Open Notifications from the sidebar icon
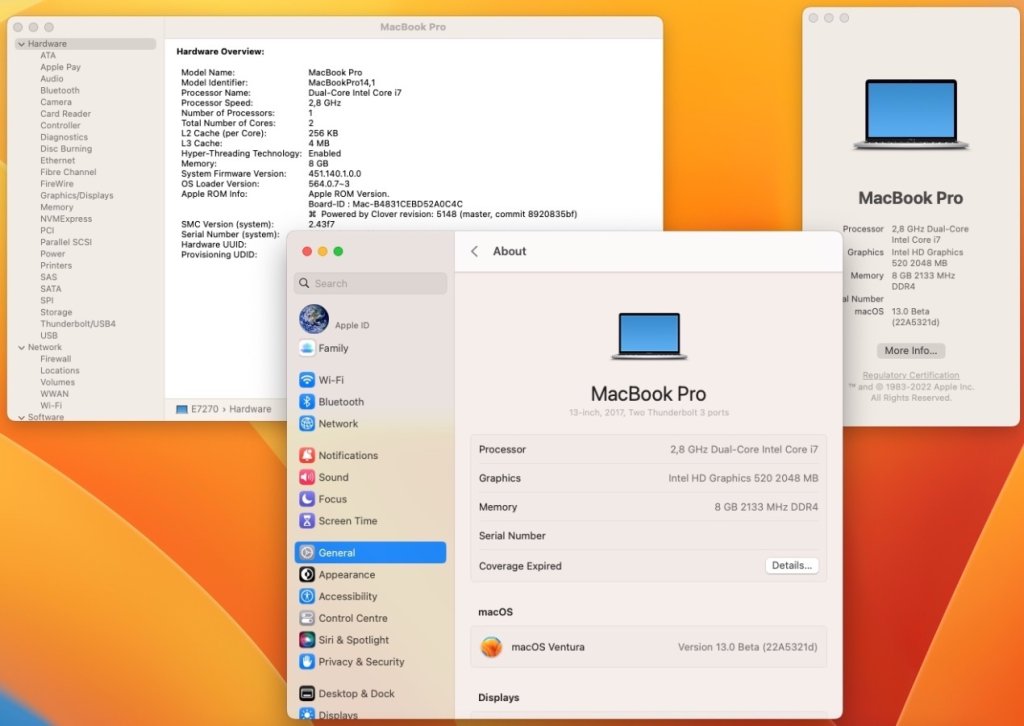This screenshot has width=1024, height=726. [307, 455]
